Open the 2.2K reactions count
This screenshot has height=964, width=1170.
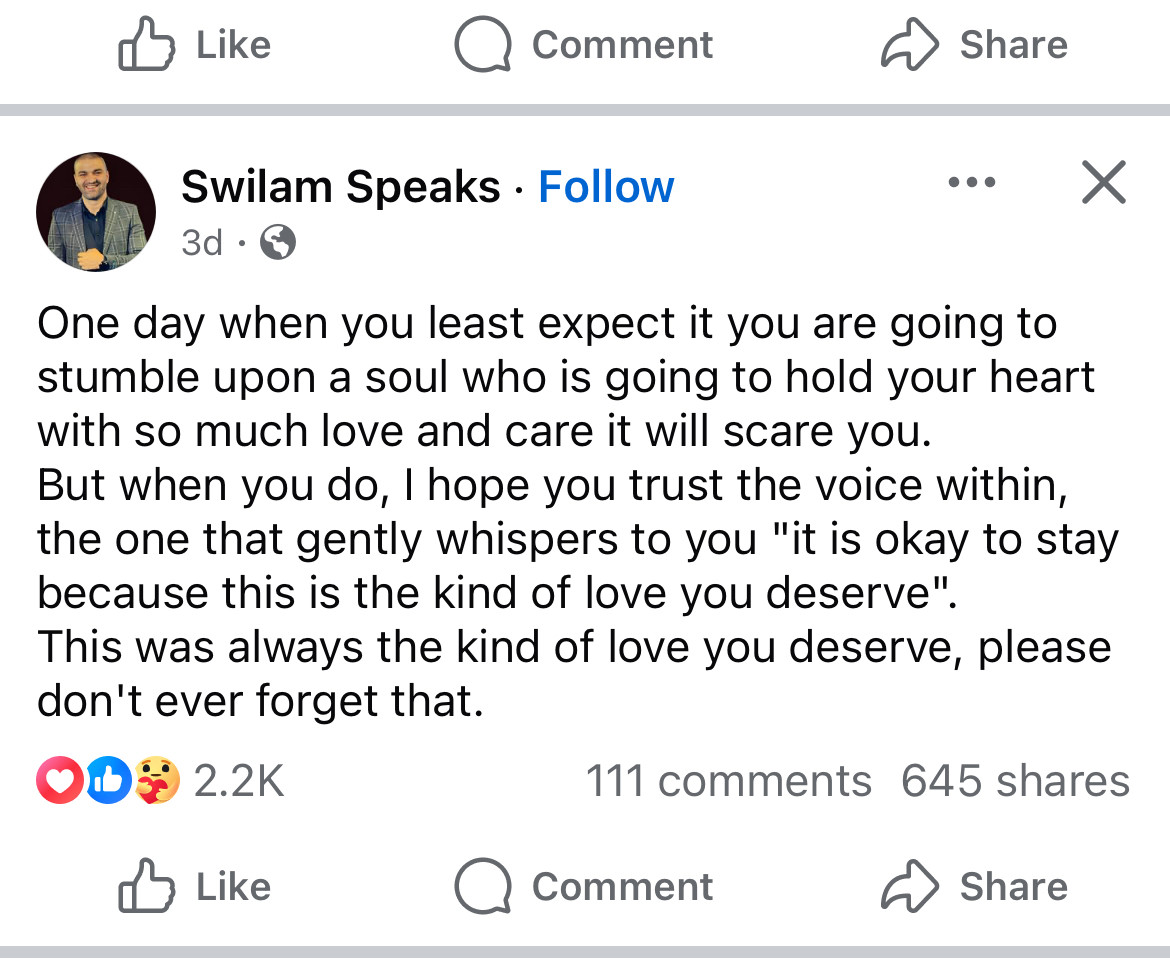click(238, 781)
